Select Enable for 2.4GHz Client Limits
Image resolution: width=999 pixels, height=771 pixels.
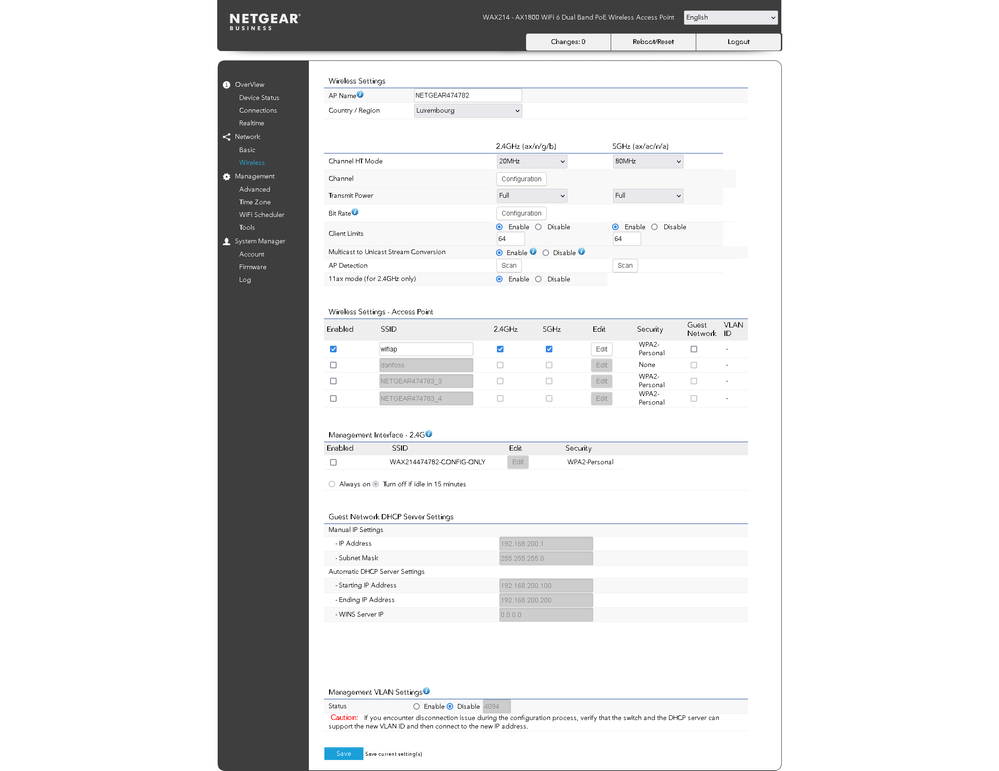[x=500, y=227]
